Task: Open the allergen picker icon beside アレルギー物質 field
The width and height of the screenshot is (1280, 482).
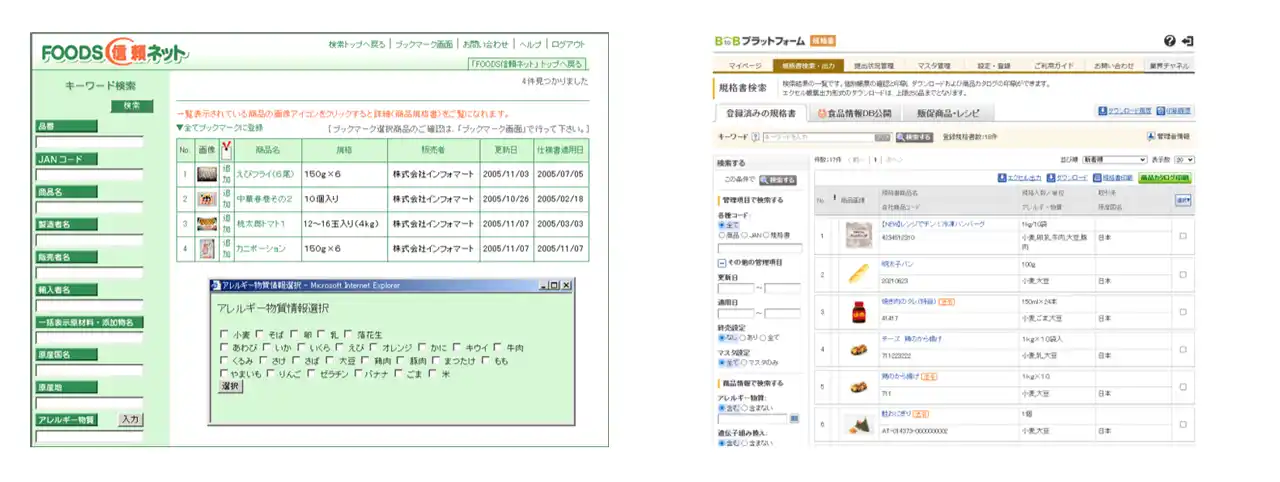Action: [795, 418]
